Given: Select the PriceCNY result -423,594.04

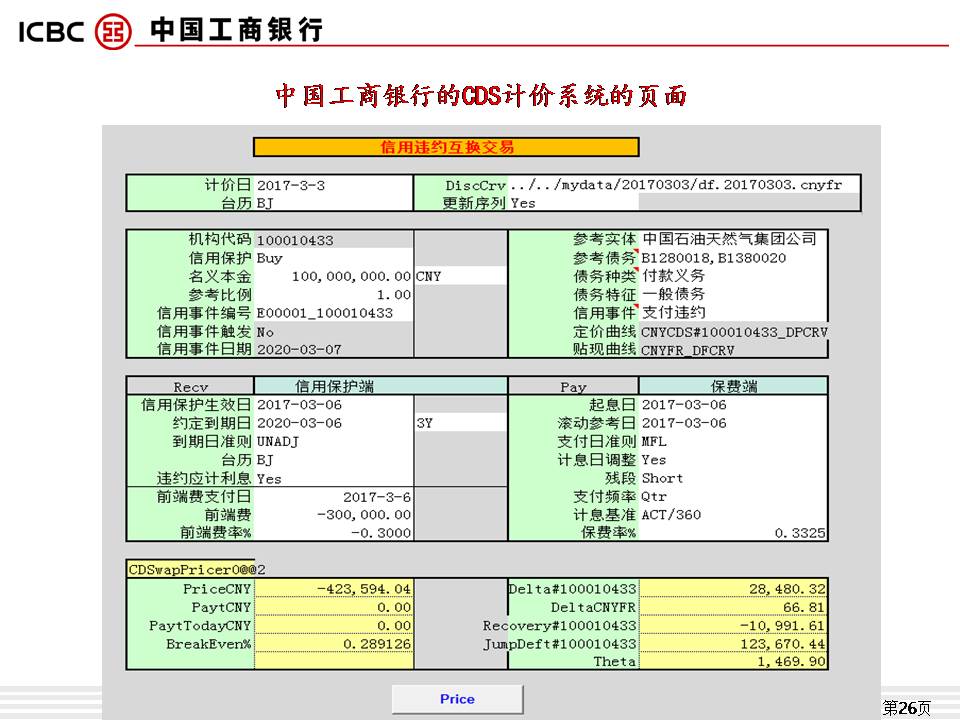Looking at the screenshot, I should click(x=333, y=589).
